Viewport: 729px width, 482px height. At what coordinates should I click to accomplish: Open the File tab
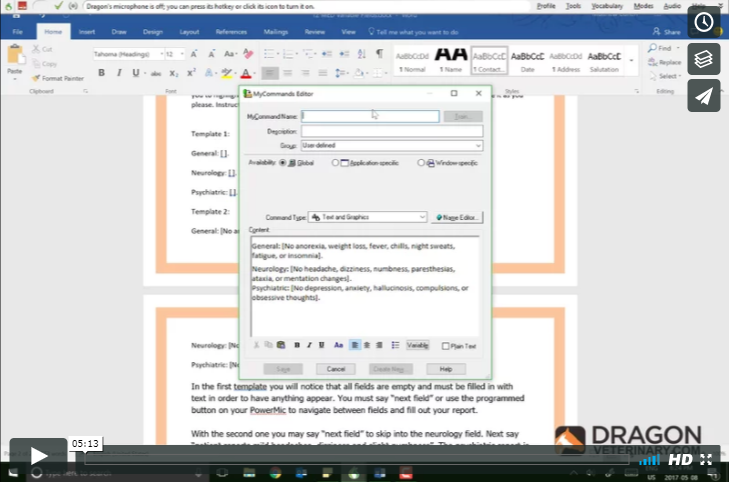(x=18, y=32)
